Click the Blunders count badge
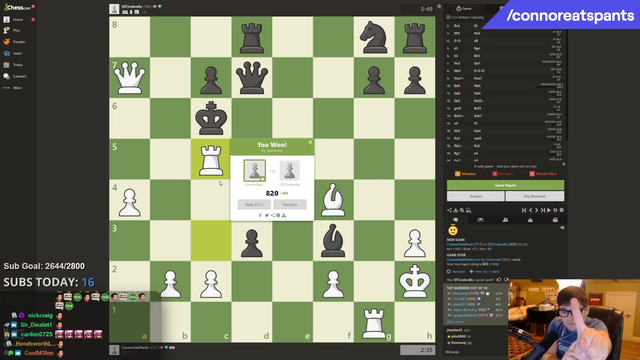This screenshot has width=640, height=360. [x=495, y=174]
